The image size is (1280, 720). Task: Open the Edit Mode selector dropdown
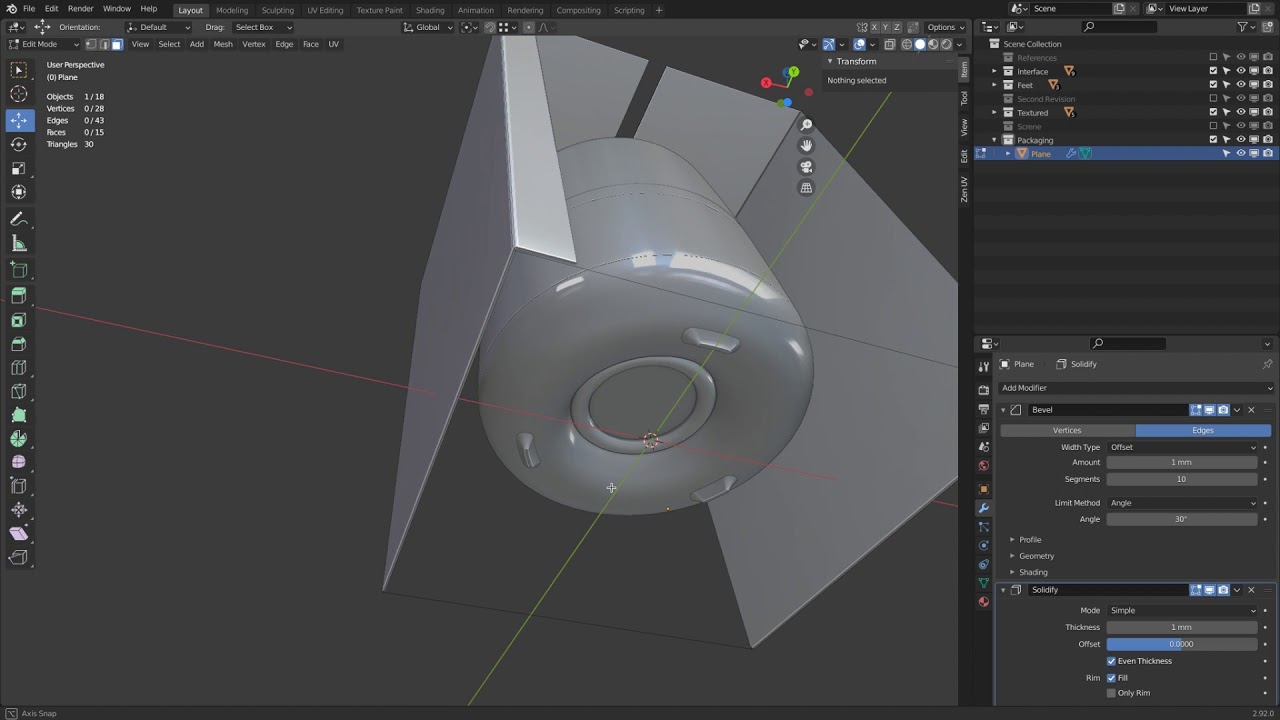point(44,44)
